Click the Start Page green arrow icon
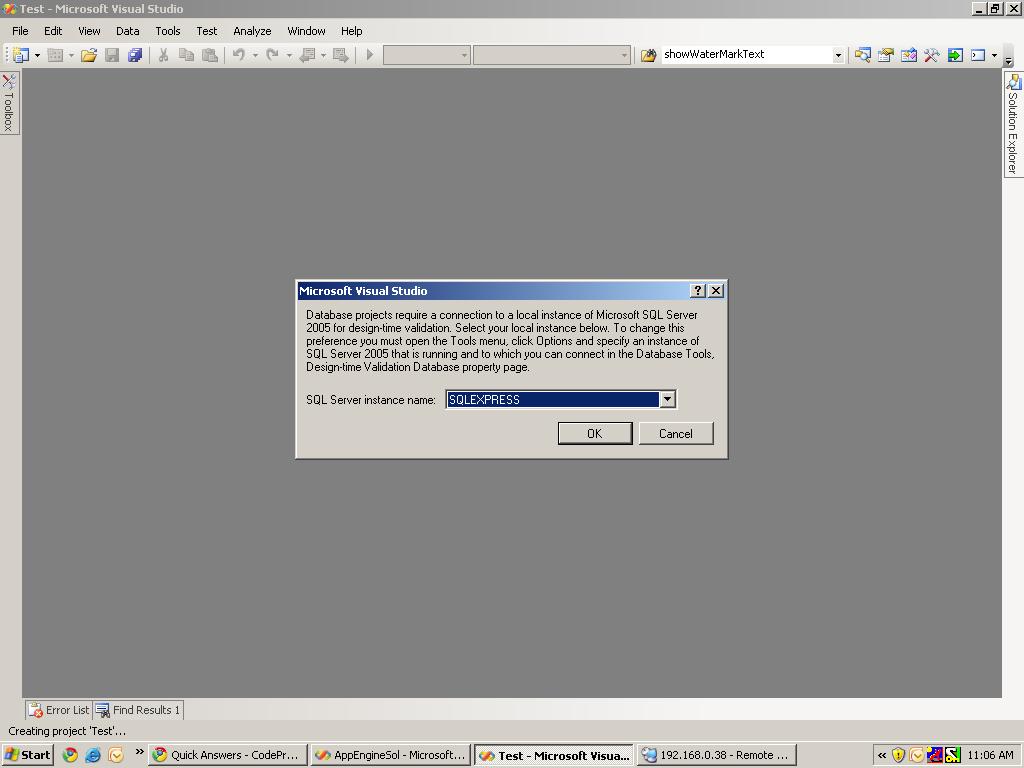The width and height of the screenshot is (1024, 768). [x=955, y=56]
